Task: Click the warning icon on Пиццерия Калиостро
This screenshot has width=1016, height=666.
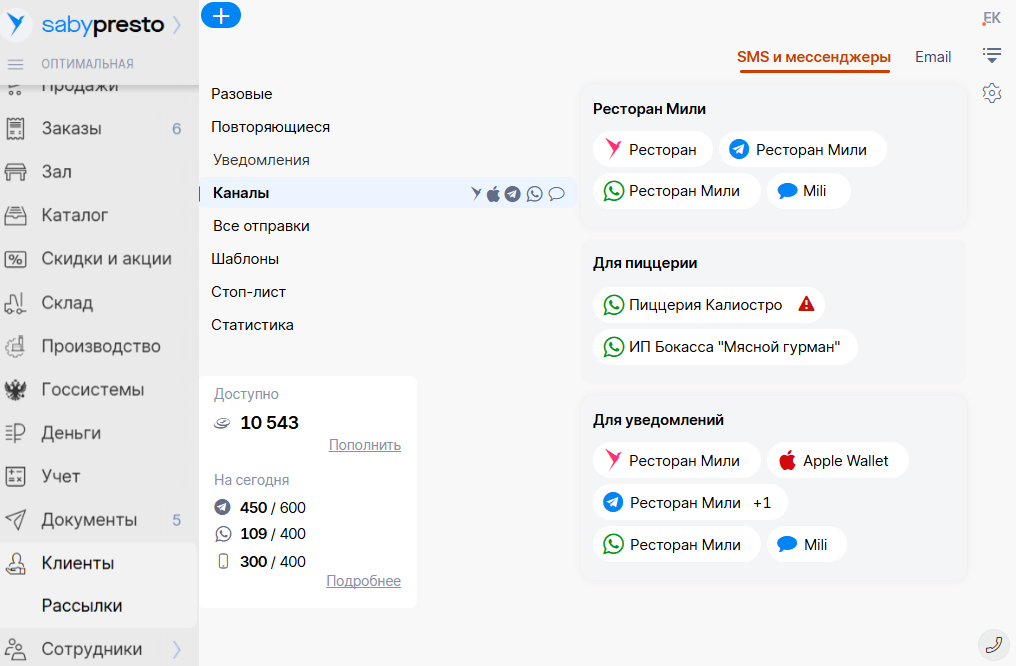Action: click(x=806, y=304)
